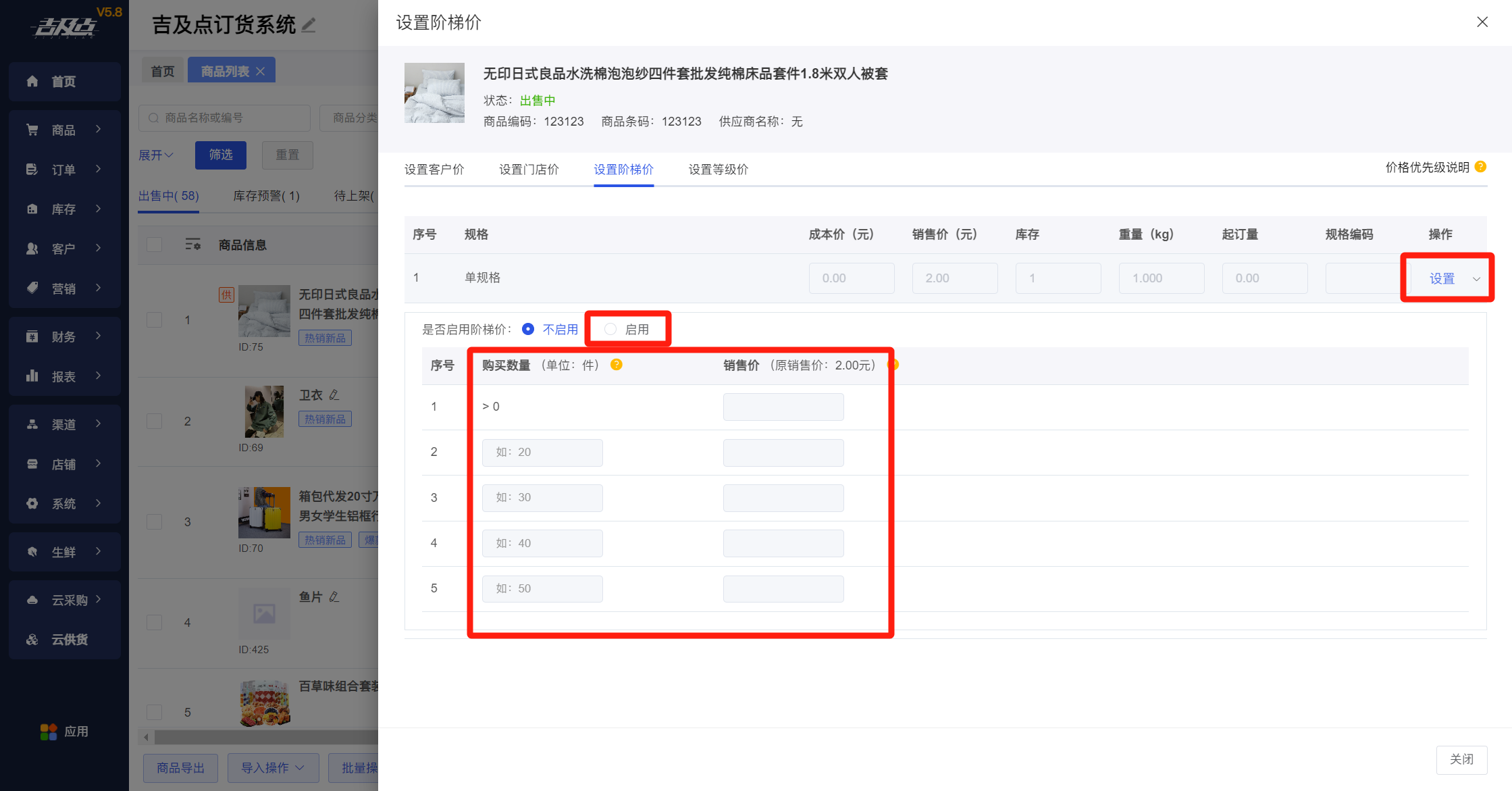Click the pencil edit icon beside system title
This screenshot has width=1512, height=791.
(309, 25)
